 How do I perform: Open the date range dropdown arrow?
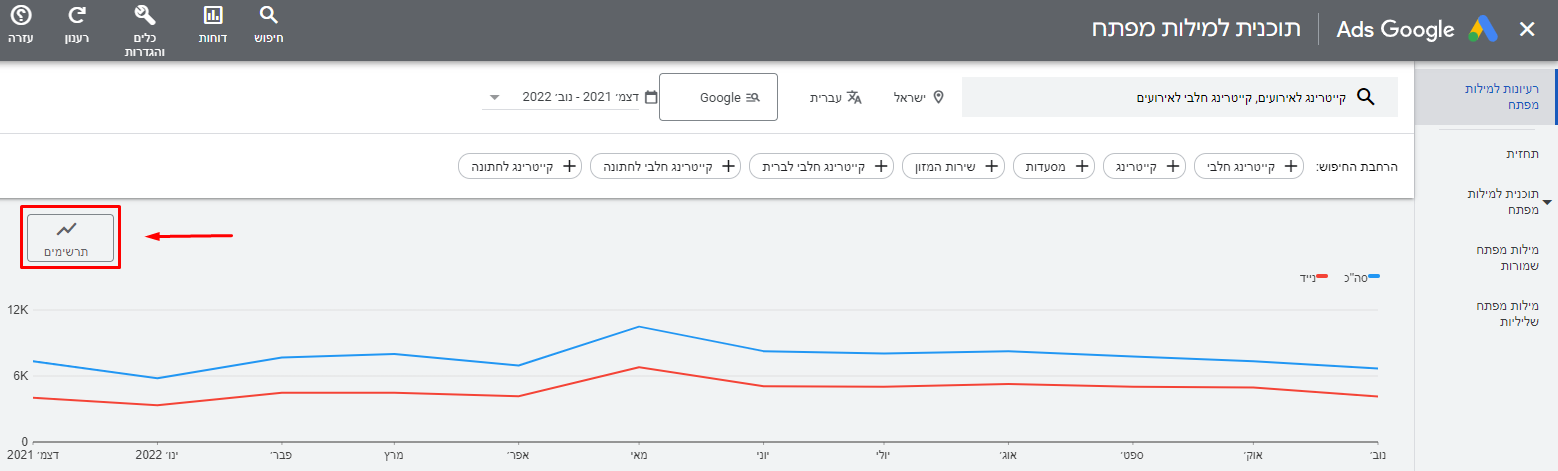pyautogui.click(x=494, y=98)
